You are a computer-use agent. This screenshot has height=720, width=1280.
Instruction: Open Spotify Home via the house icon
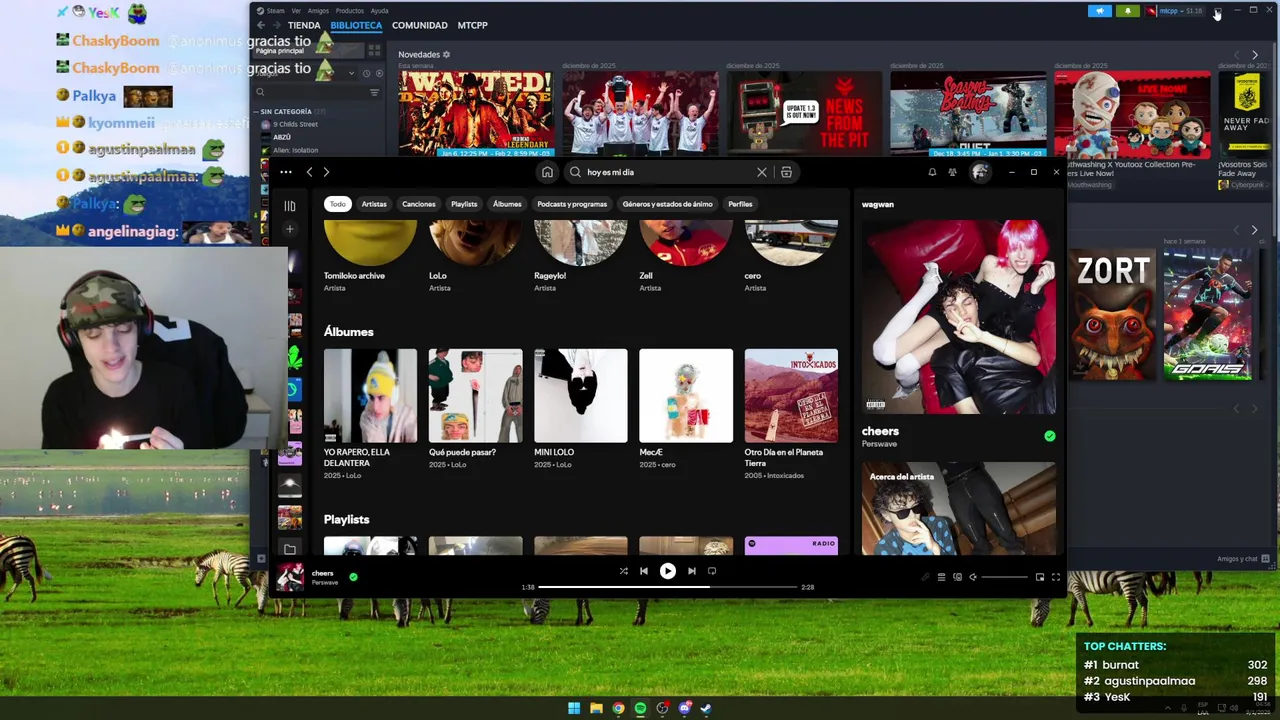point(547,172)
